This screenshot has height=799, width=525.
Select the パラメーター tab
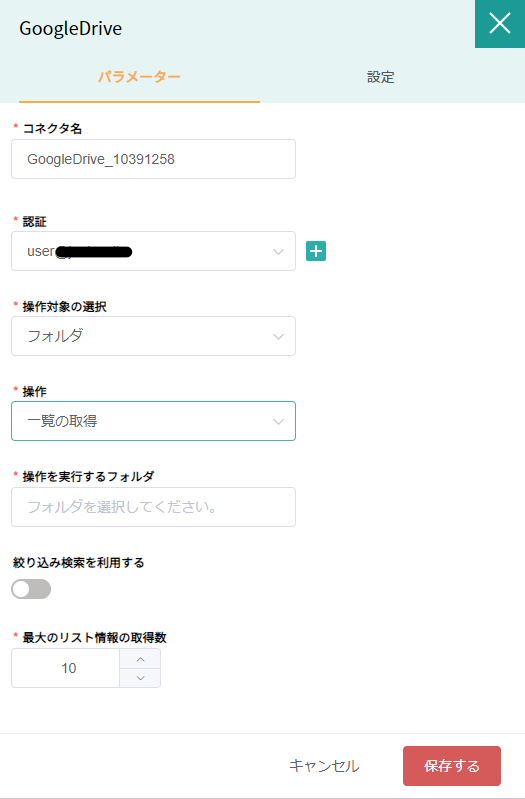[x=139, y=77]
